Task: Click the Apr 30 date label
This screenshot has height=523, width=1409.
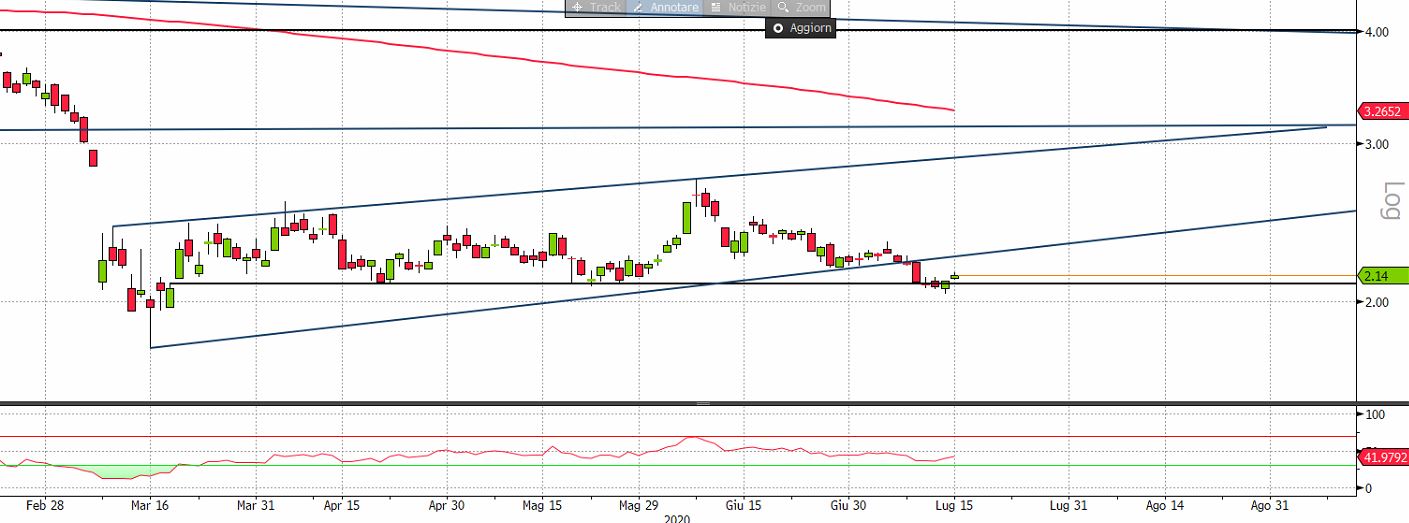Action: pos(446,506)
